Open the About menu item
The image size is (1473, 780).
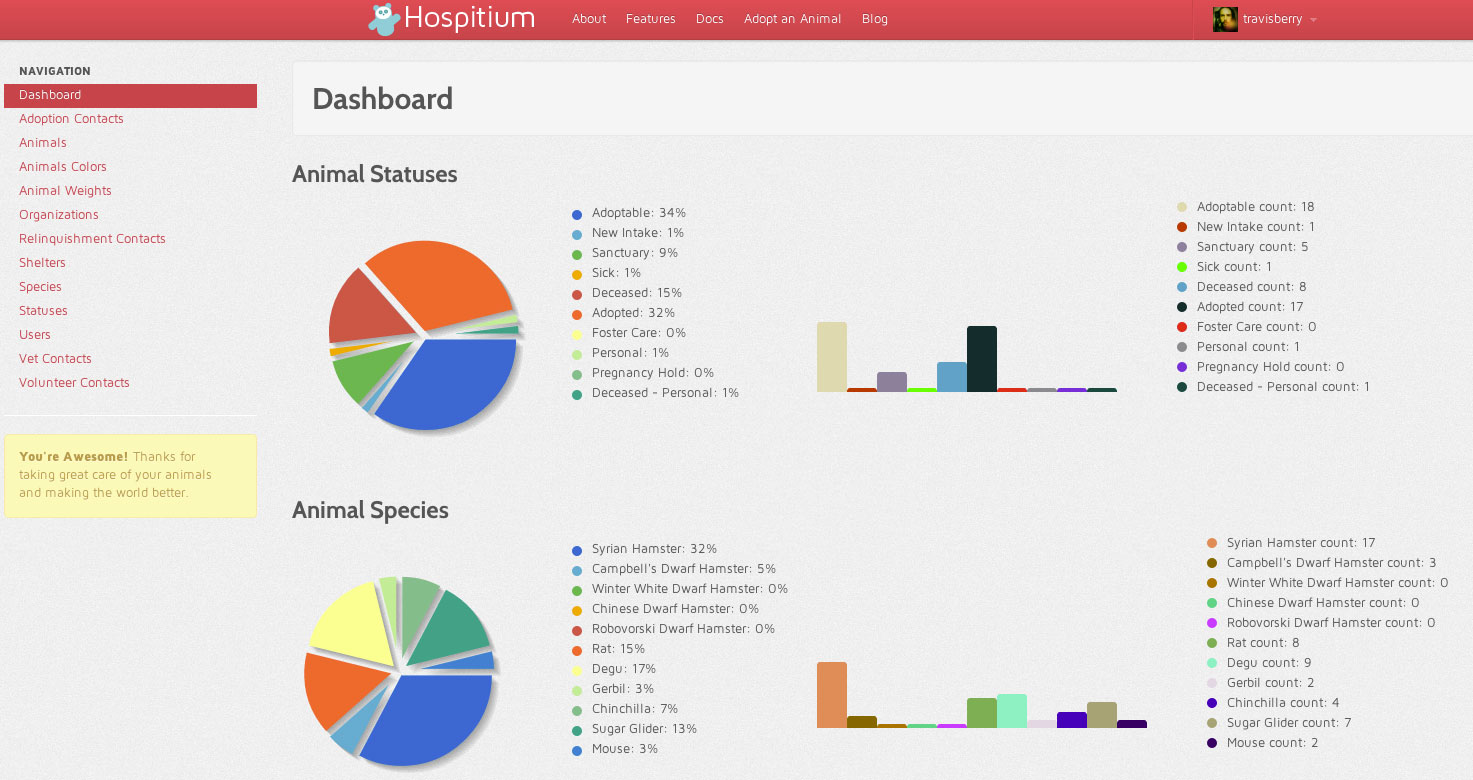coord(589,19)
